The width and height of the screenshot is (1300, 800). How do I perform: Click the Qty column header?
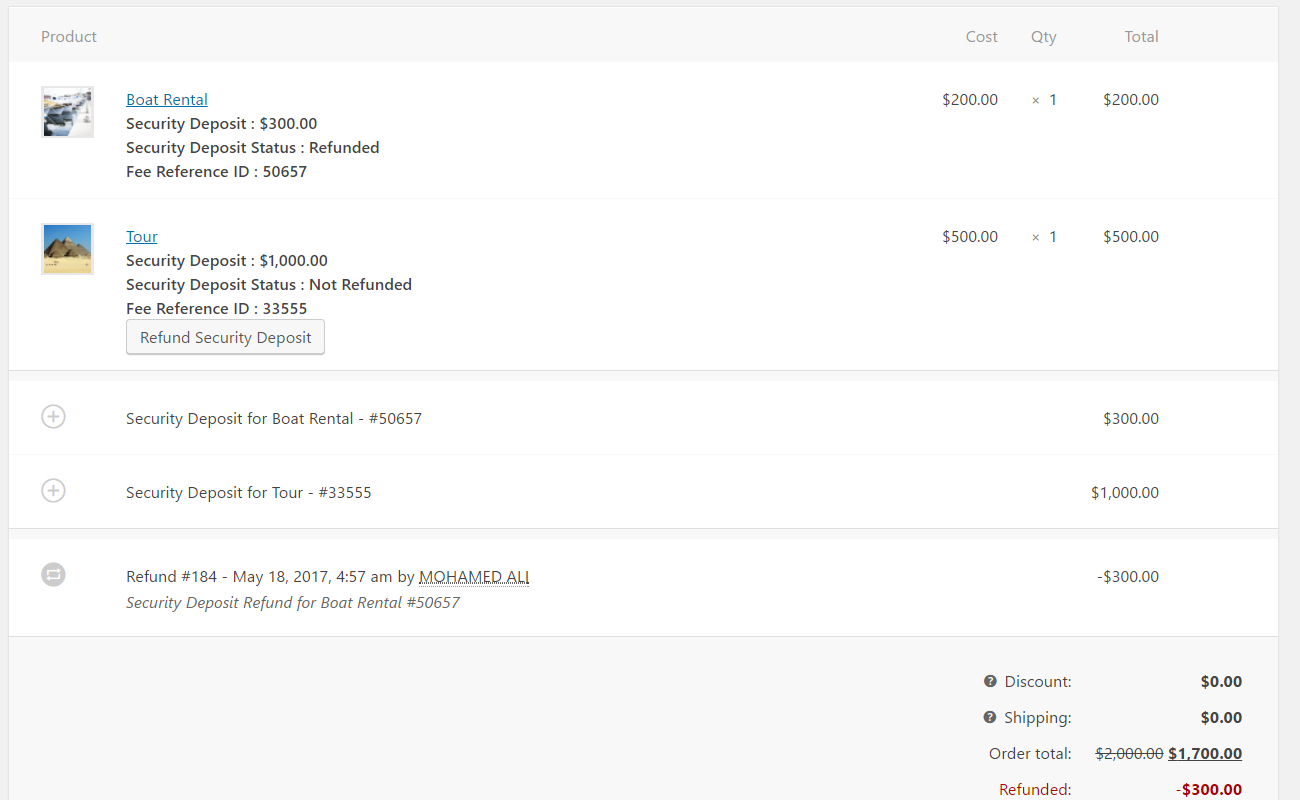pos(1043,37)
